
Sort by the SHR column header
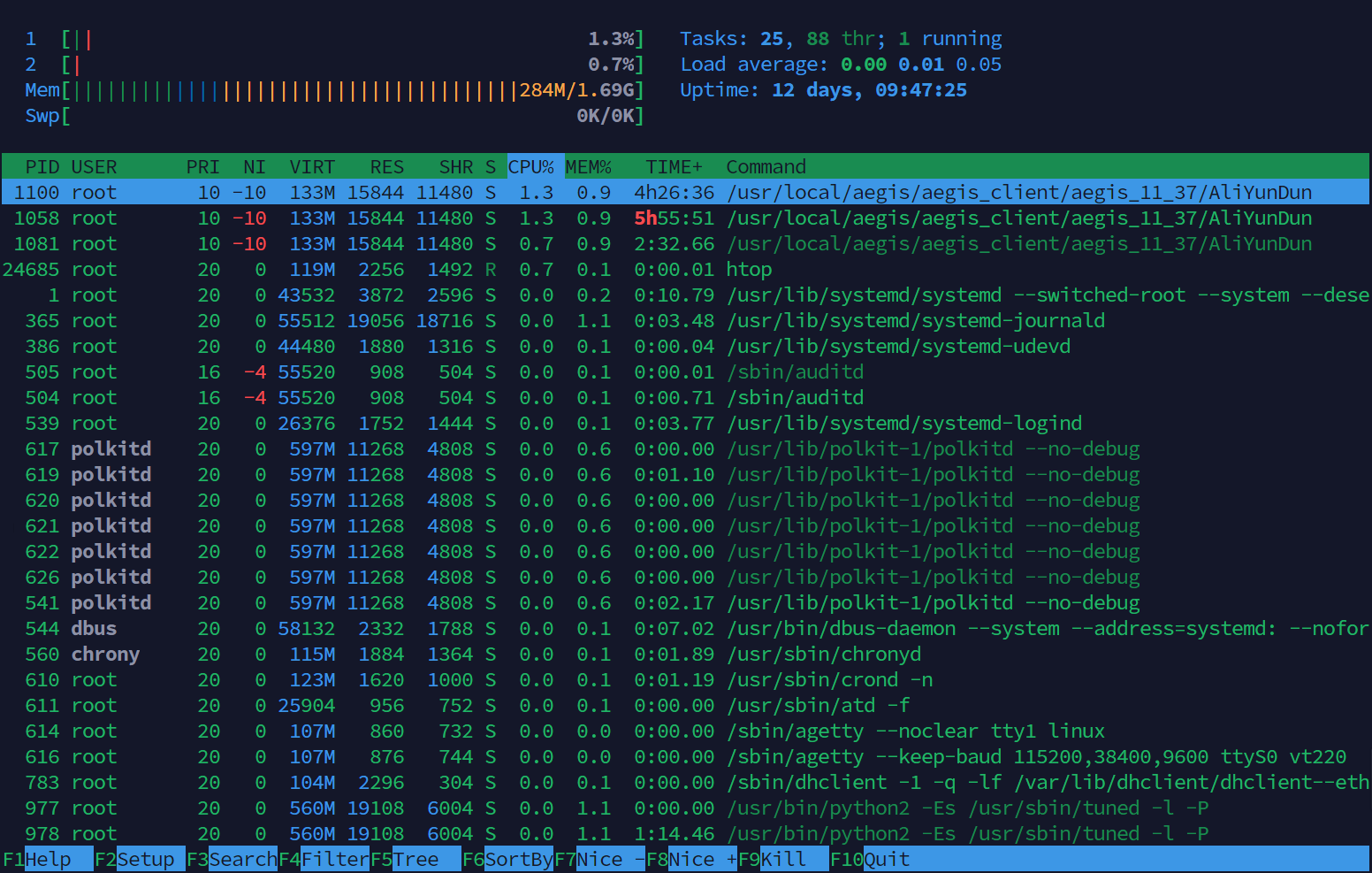pyautogui.click(x=456, y=167)
